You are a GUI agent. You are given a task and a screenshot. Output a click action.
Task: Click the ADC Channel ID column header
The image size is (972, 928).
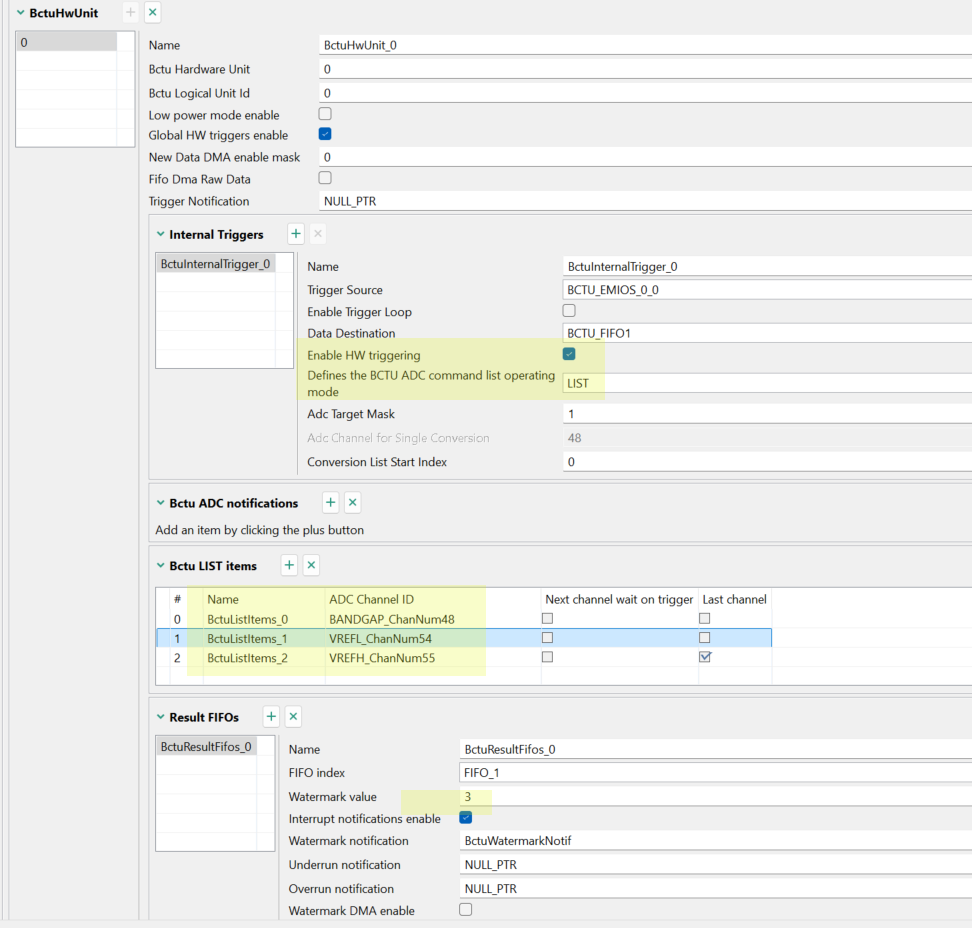click(x=371, y=599)
